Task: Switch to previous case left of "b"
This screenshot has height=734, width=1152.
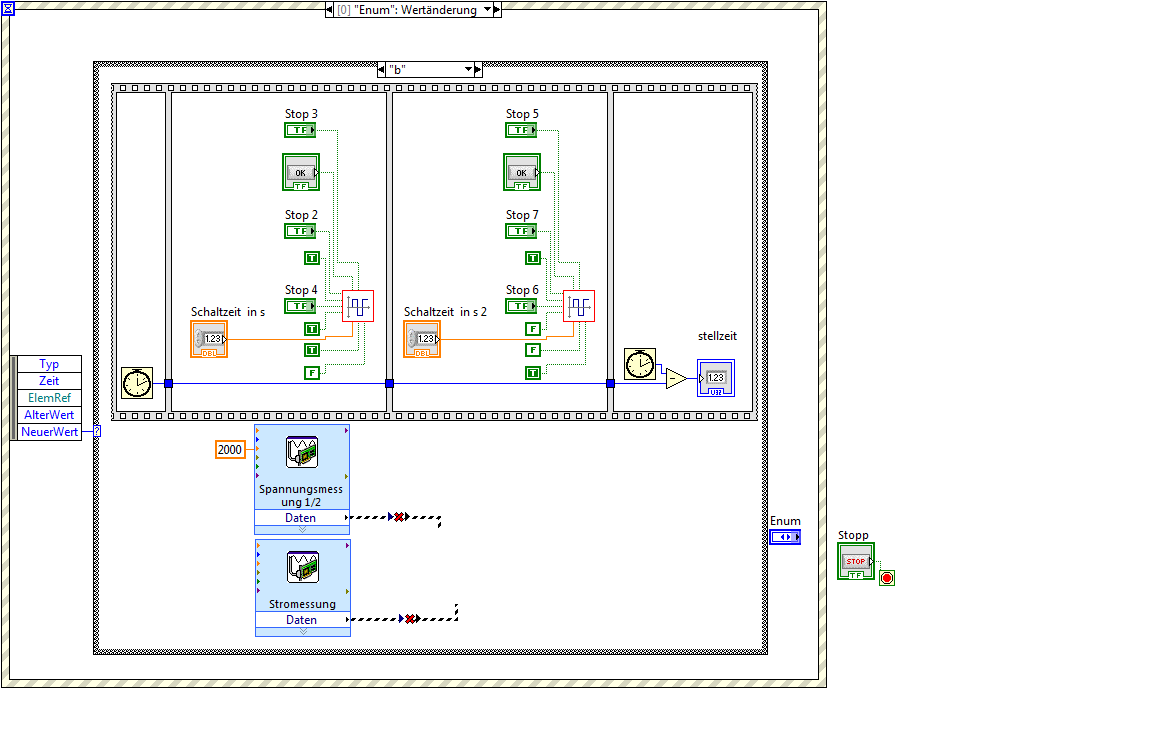Action: 381,70
